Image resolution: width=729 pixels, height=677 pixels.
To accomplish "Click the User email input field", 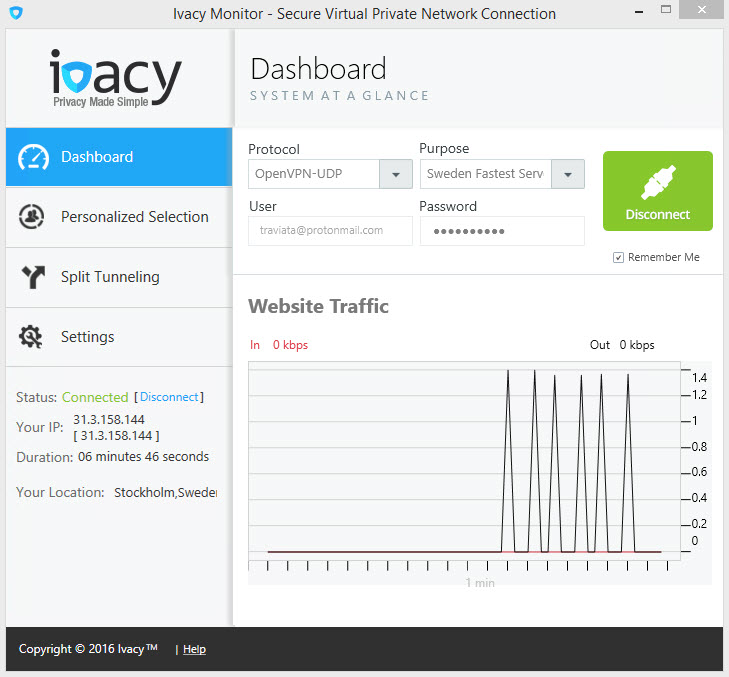I will click(x=330, y=231).
